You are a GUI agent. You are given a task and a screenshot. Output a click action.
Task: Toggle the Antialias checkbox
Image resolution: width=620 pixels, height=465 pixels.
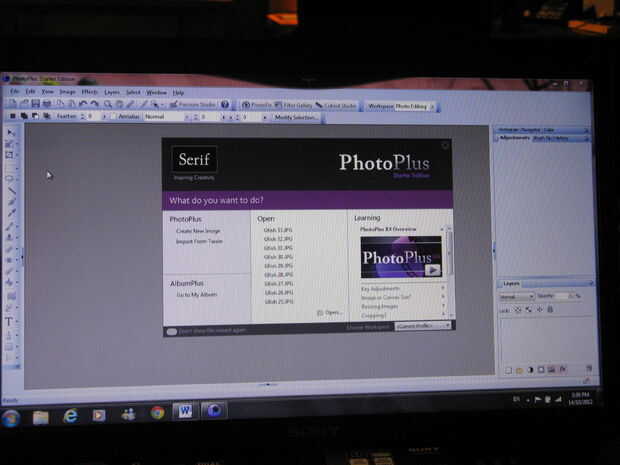113,117
